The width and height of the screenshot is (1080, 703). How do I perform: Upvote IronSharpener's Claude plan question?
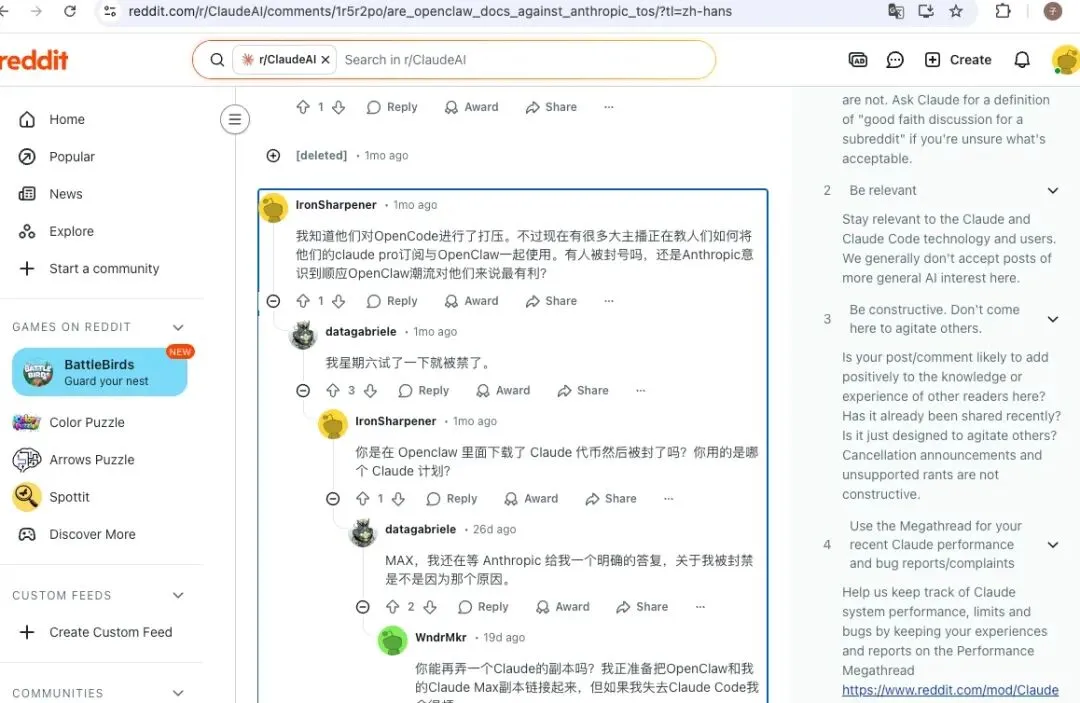pos(363,499)
